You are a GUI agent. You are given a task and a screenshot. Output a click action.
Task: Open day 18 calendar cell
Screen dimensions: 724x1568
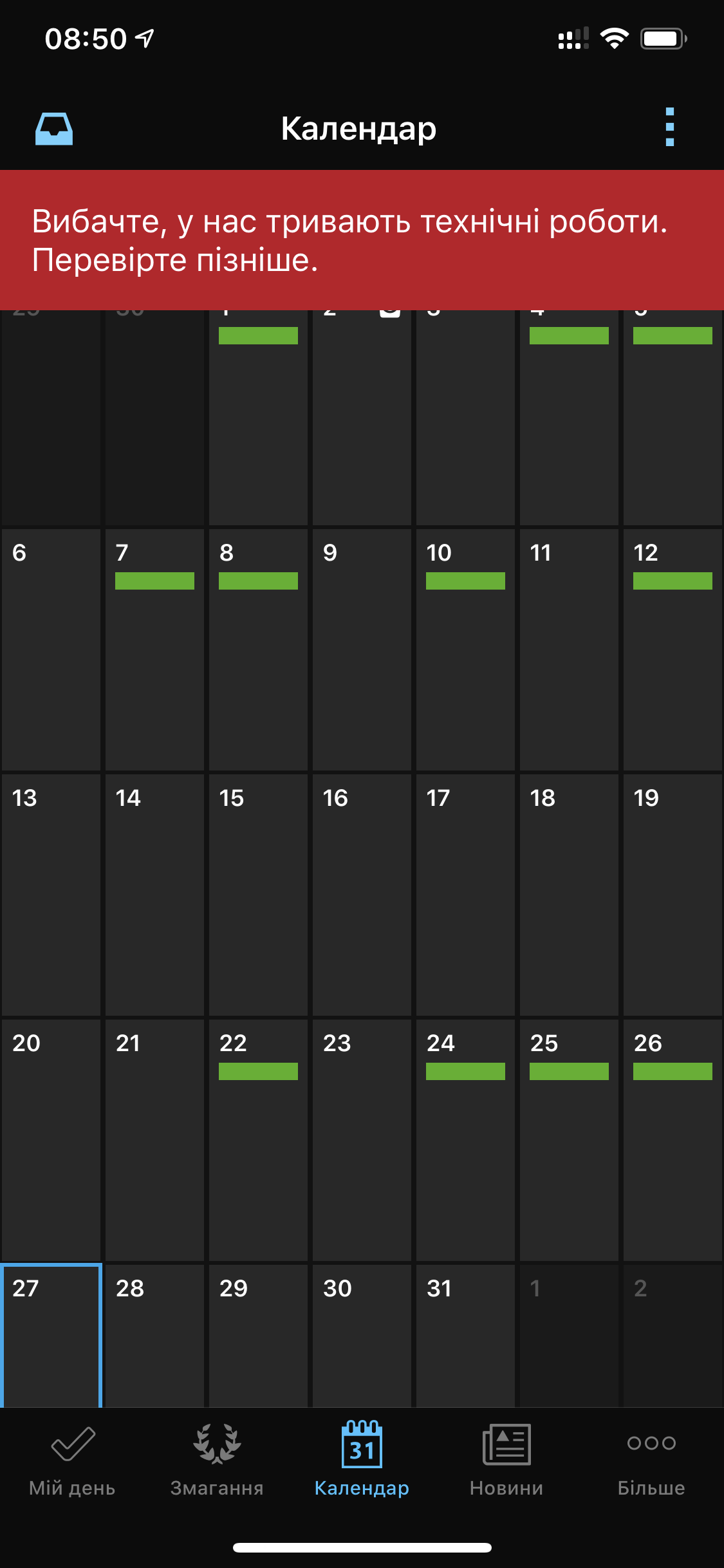569,895
